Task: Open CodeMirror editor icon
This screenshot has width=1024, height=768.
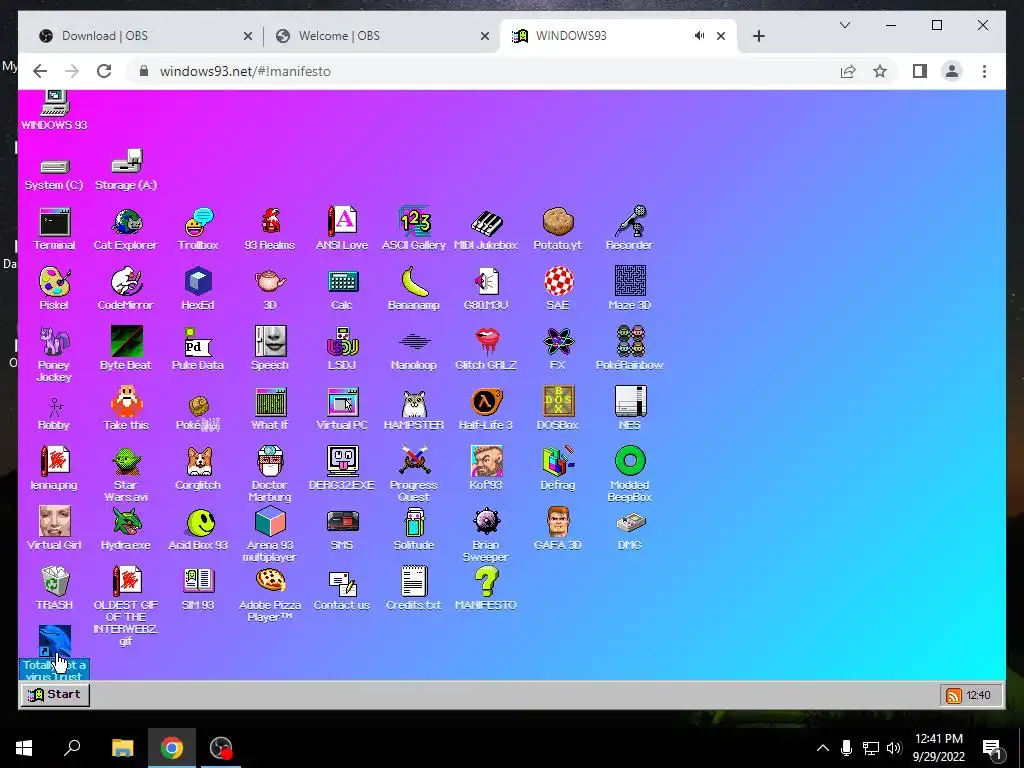Action: 126,289
